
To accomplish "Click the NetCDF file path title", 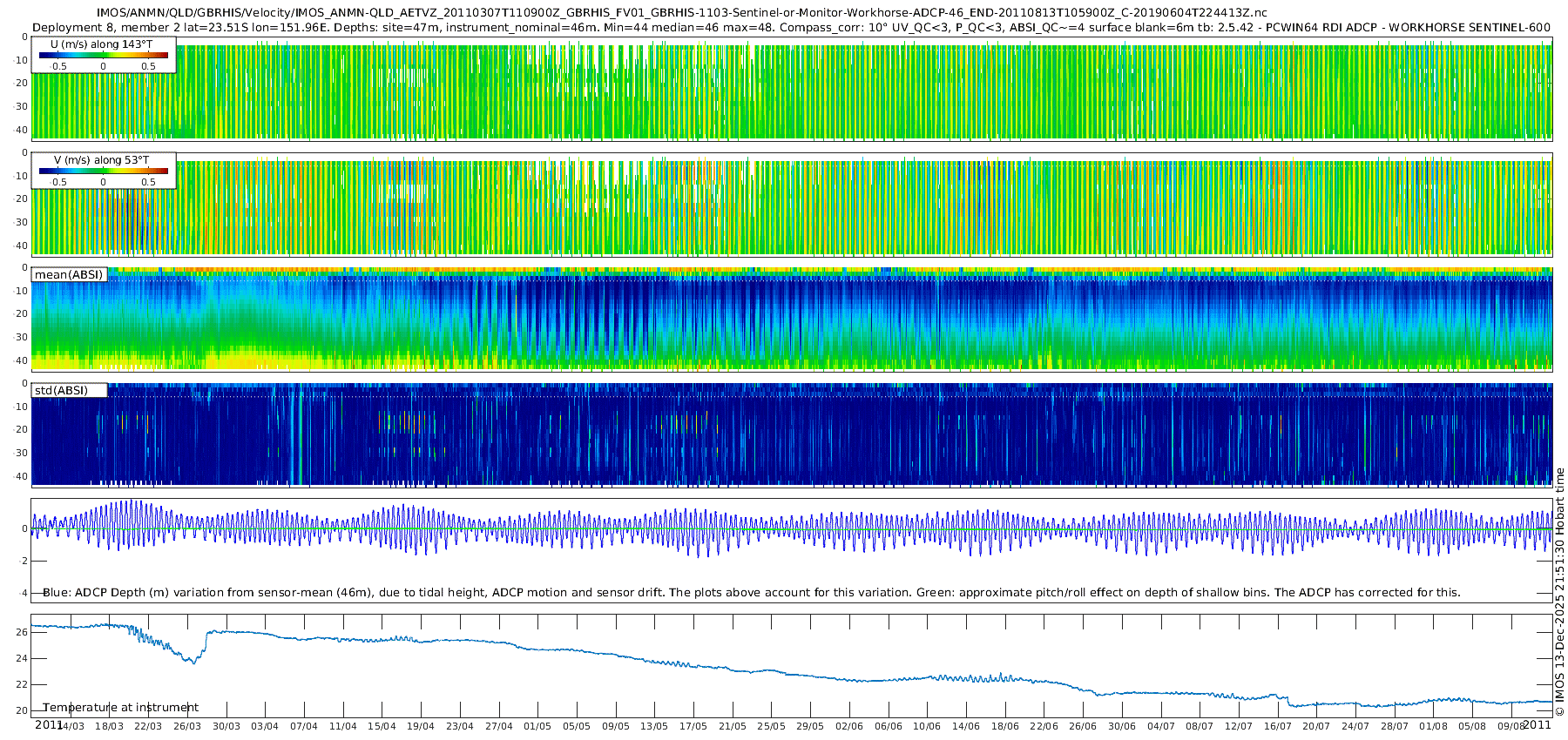I will pos(681,13).
